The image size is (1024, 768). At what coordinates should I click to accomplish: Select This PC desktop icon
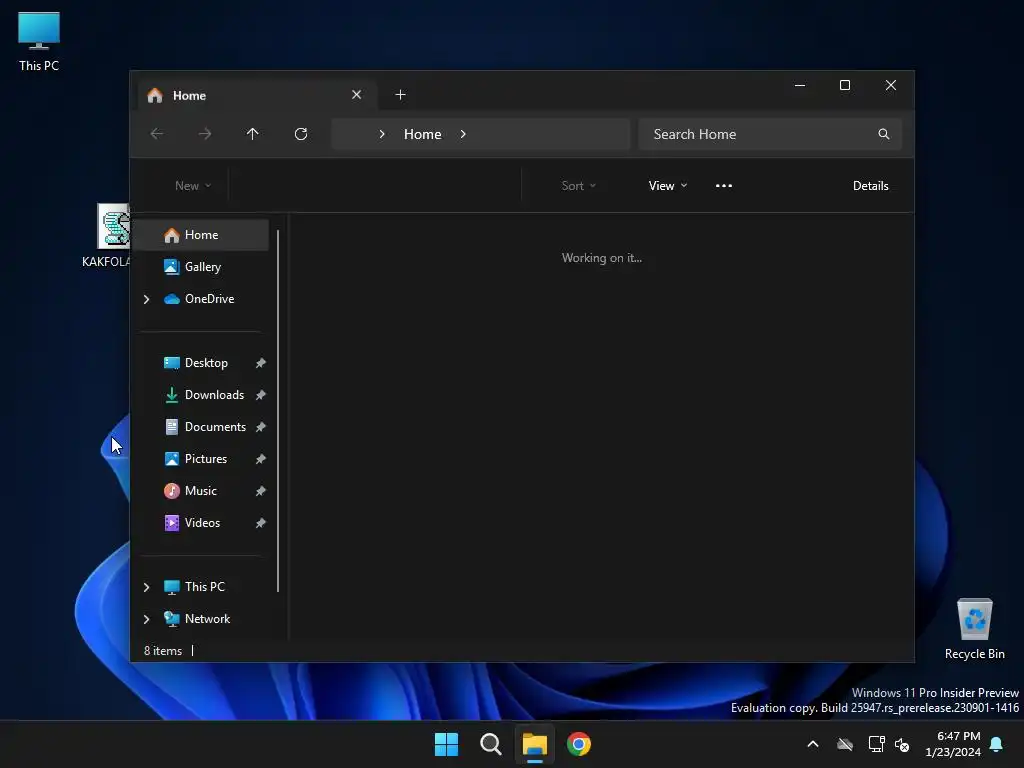tap(39, 42)
